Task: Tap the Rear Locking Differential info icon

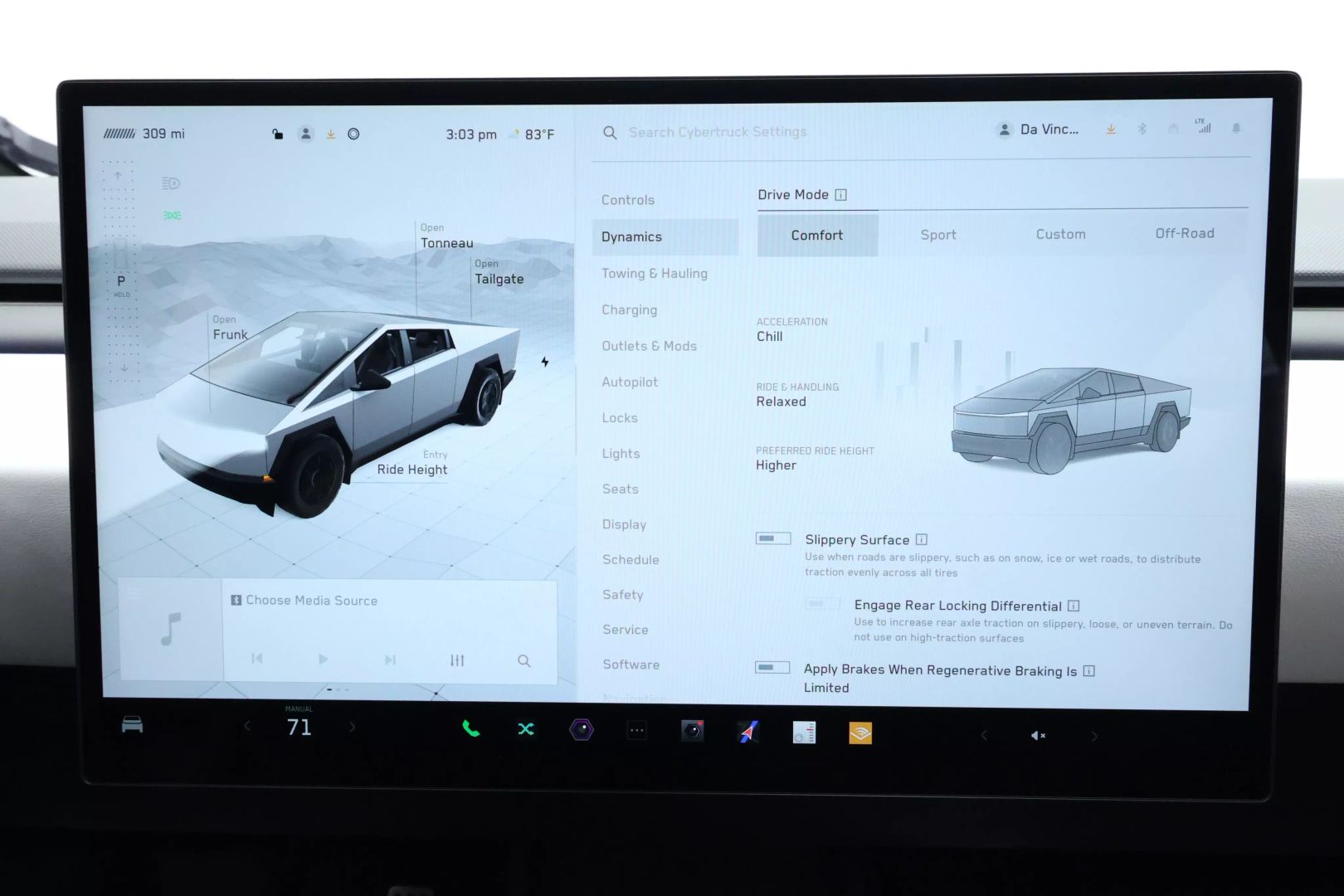Action: pos(1074,606)
